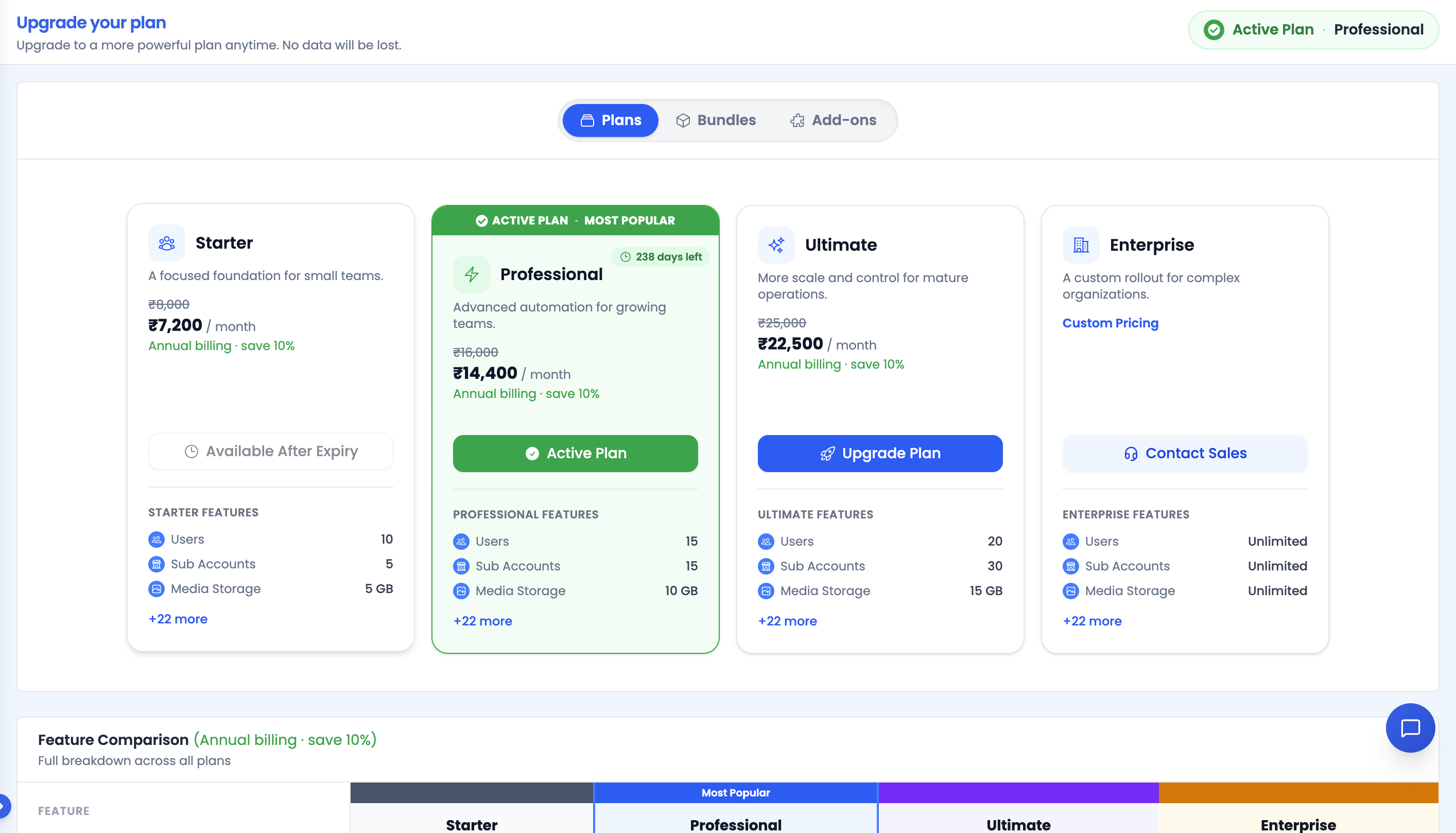Click the ₹14,400 Professional price
This screenshot has height=833, width=1456.
click(x=485, y=374)
